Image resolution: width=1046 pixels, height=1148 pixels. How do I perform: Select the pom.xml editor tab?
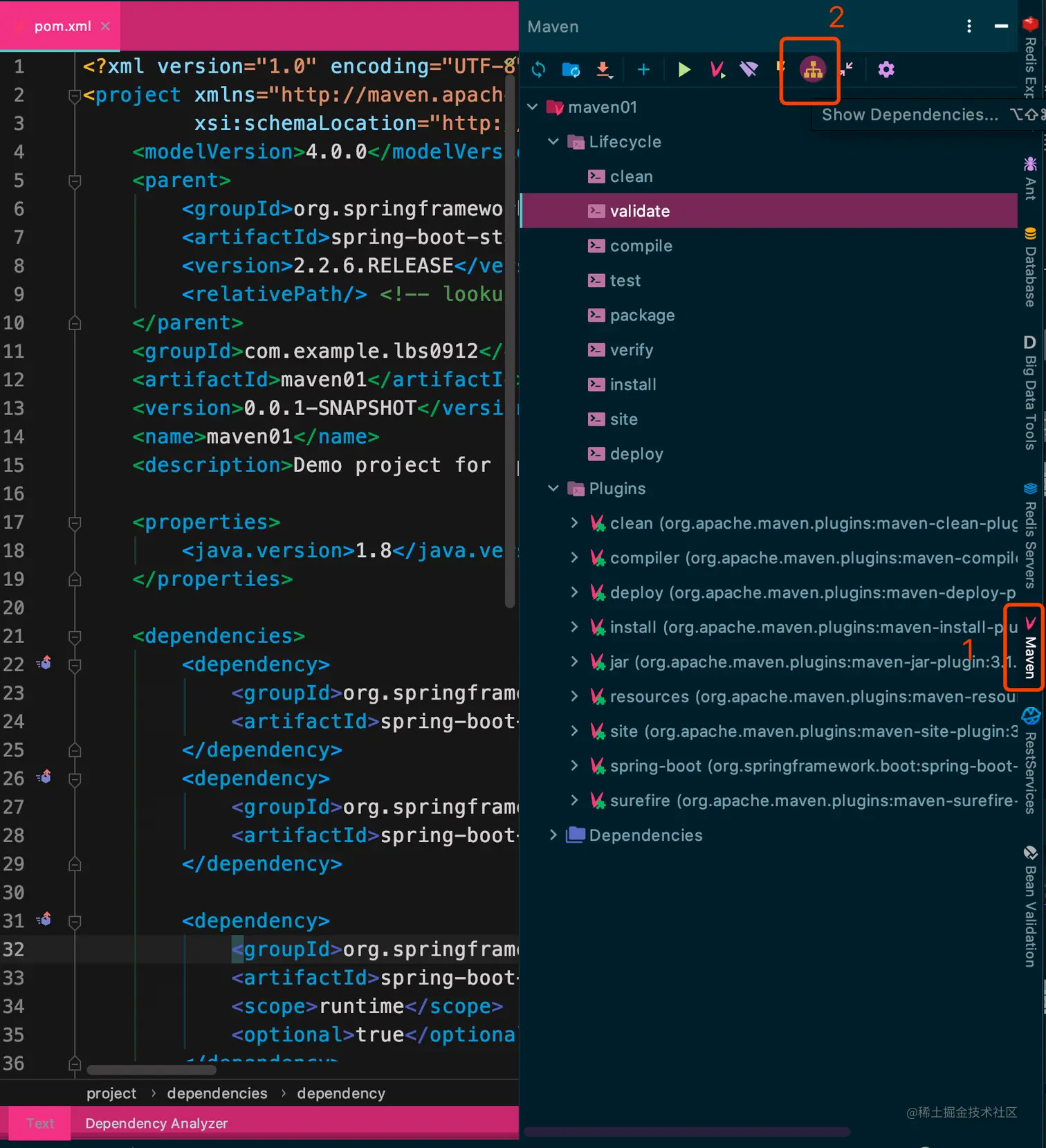click(x=60, y=26)
